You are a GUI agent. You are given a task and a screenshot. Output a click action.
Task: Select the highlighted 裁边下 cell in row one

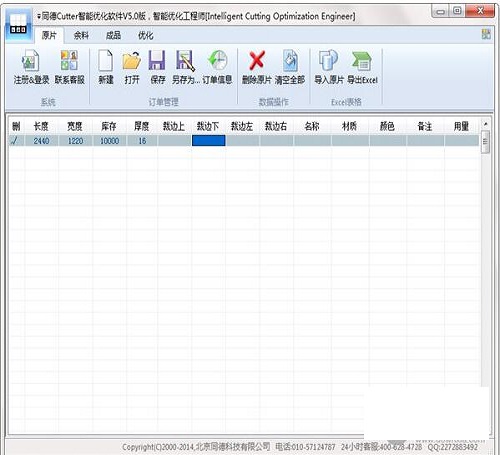tap(209, 141)
